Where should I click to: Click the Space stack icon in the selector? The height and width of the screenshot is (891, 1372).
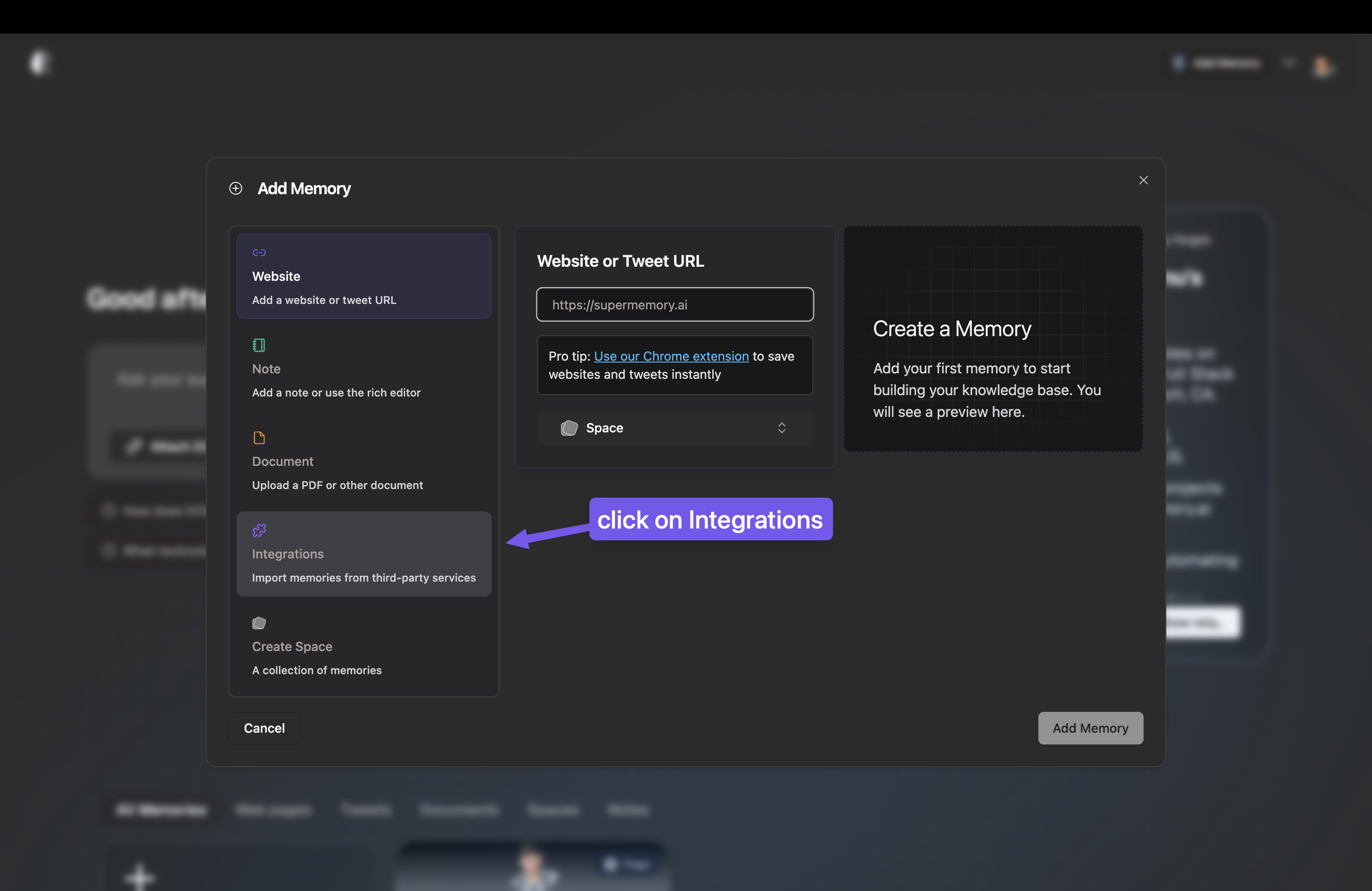[569, 428]
